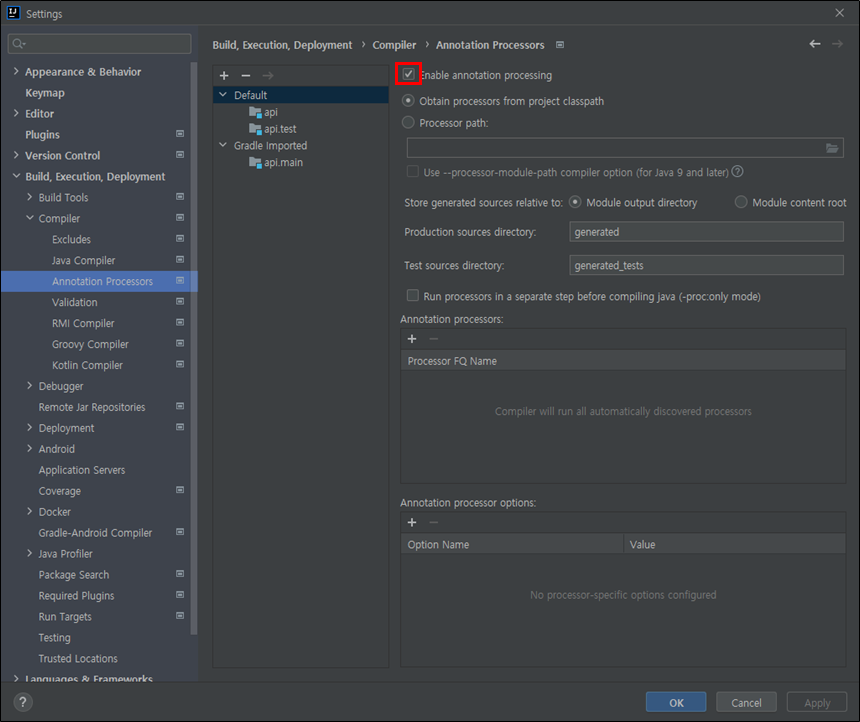The width and height of the screenshot is (860, 722).
Task: Open the Trusted Locations page
Action: pos(78,658)
